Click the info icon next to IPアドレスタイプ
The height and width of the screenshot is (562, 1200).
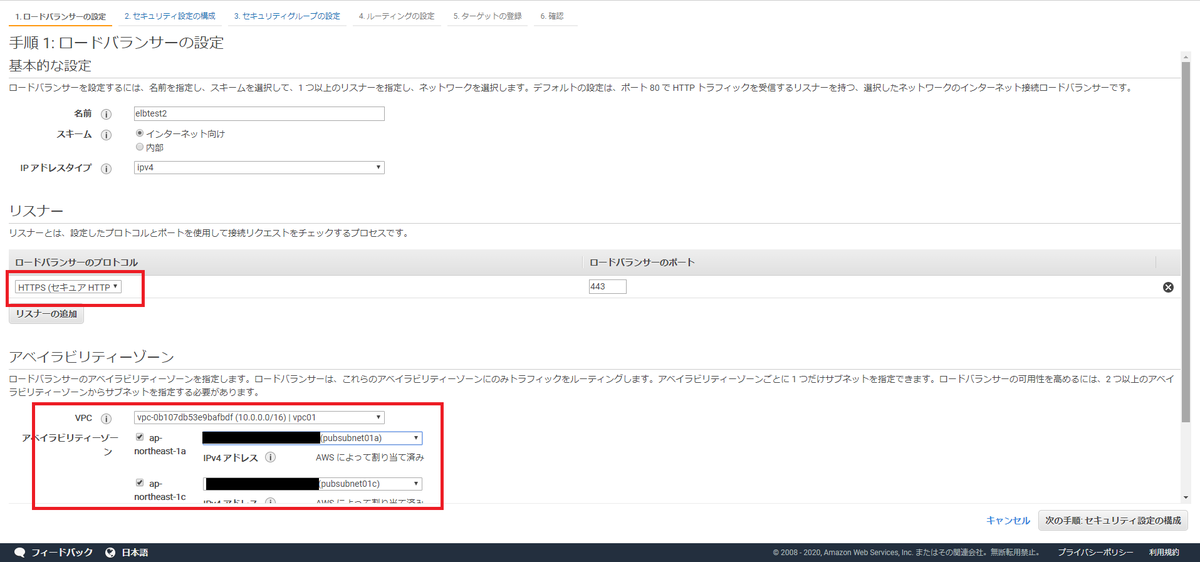pos(106,168)
